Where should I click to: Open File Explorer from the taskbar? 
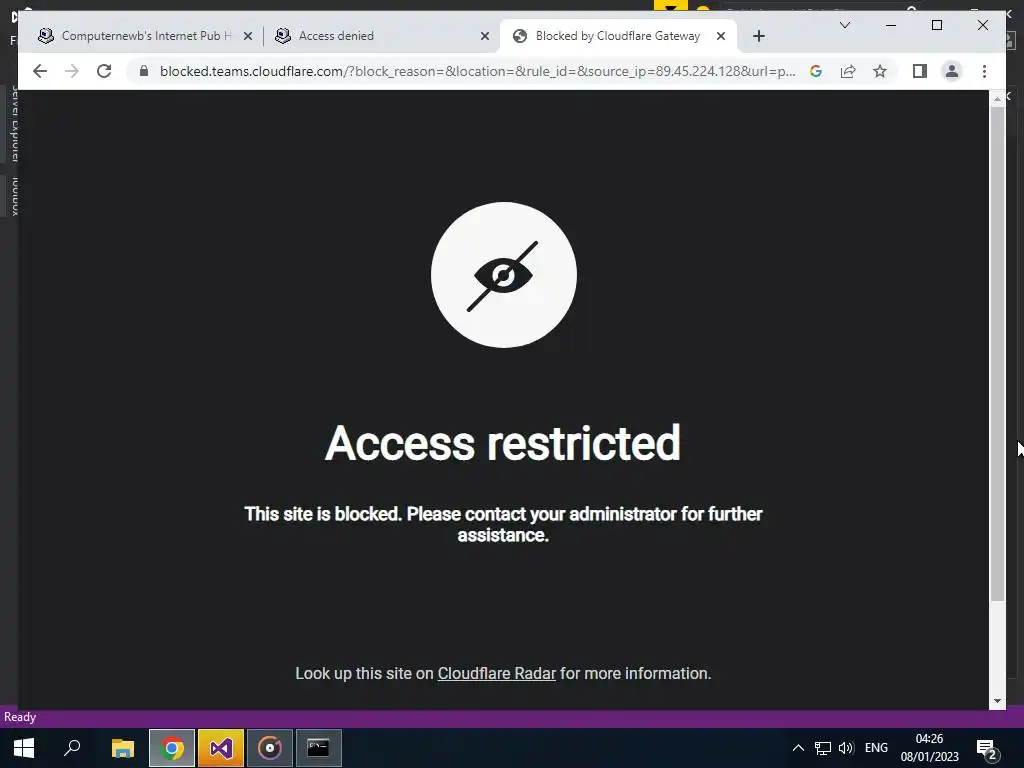[123, 748]
